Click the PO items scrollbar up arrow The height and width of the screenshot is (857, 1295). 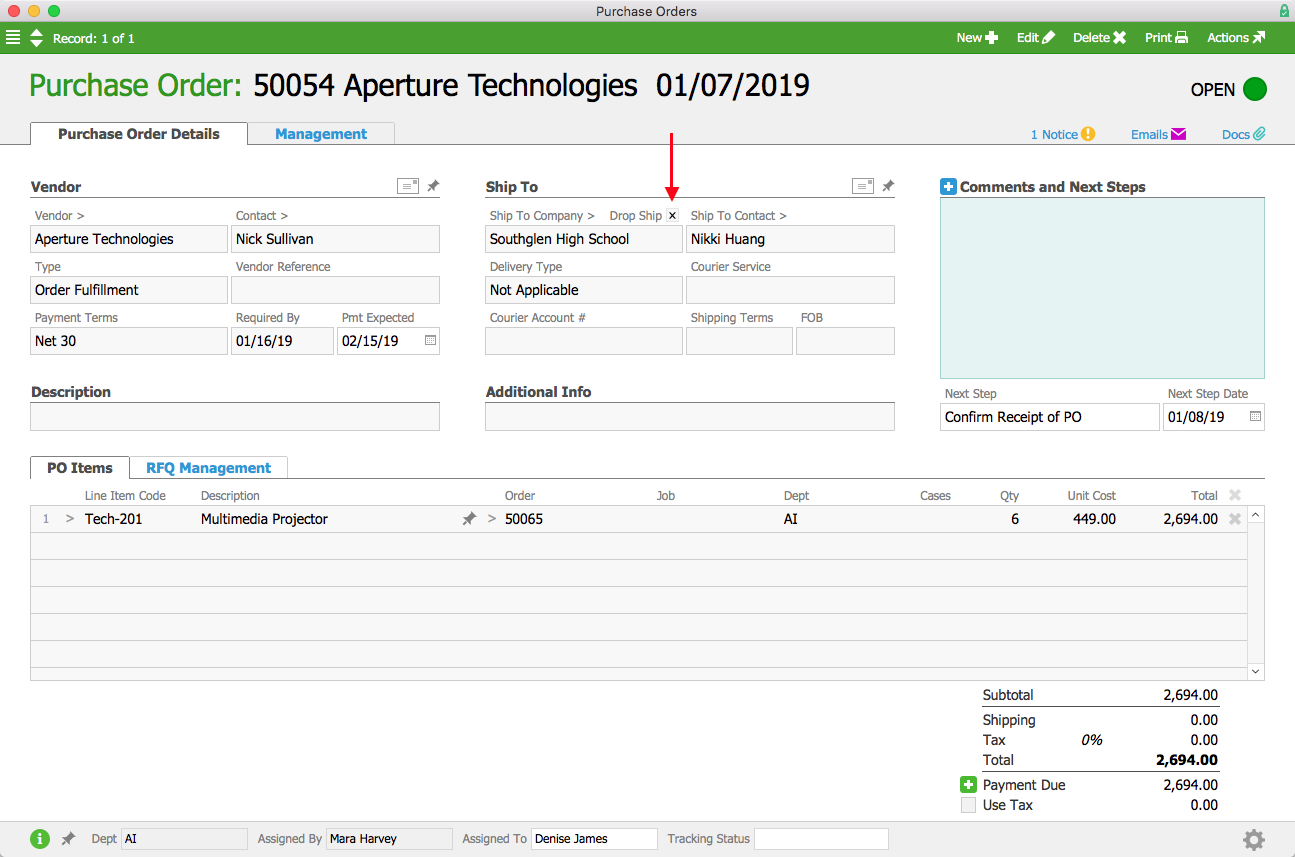[x=1256, y=514]
